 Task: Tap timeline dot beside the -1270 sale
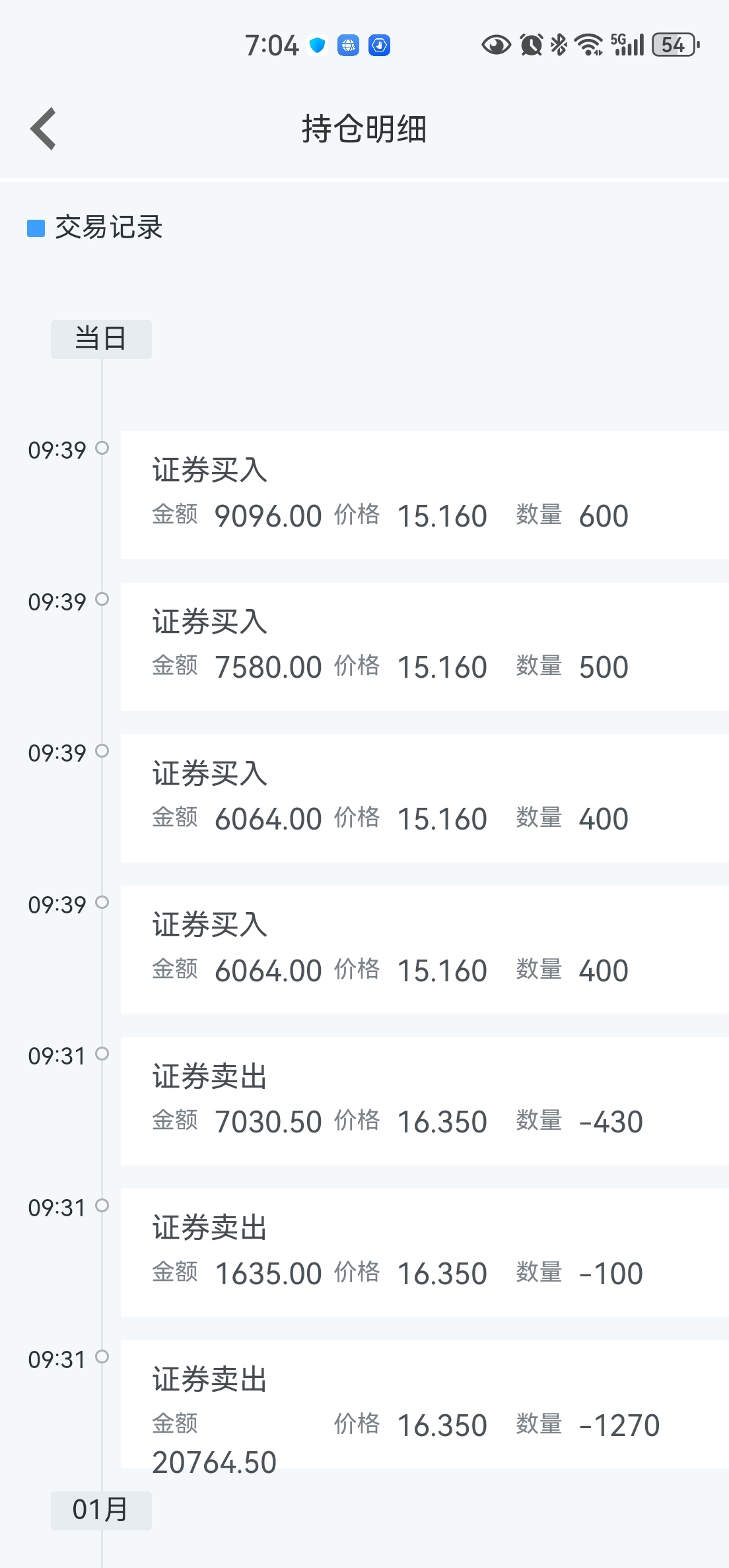[102, 1357]
